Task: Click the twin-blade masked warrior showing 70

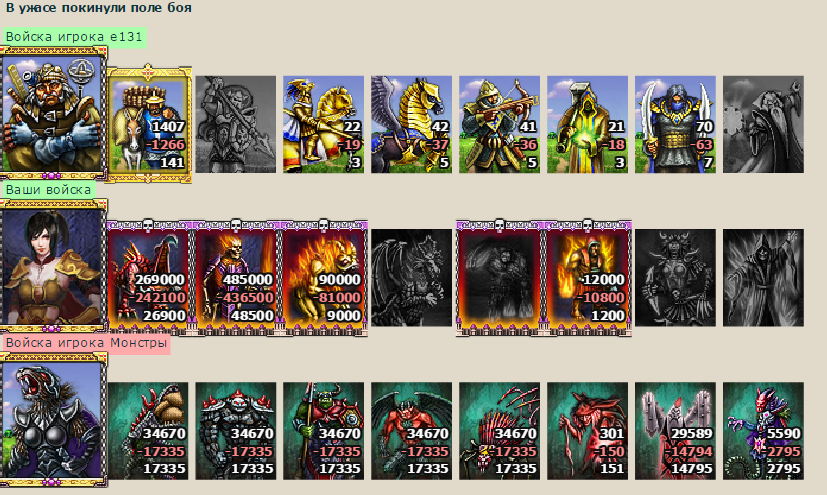Action: 675,124
